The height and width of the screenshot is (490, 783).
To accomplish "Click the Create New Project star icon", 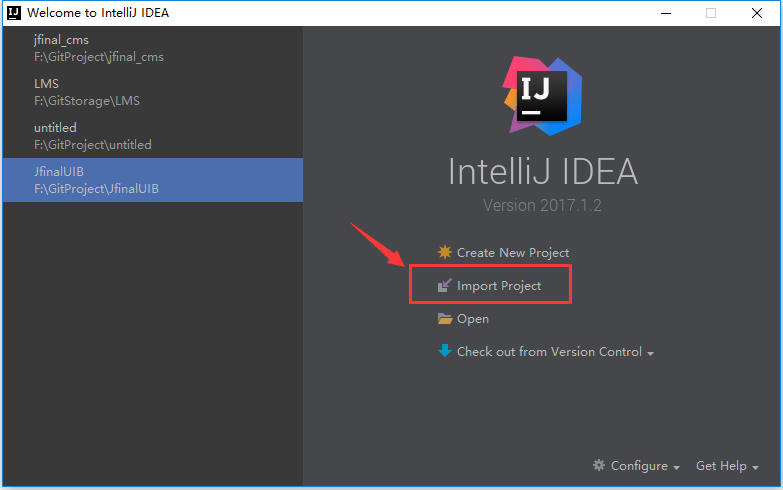I will (444, 252).
